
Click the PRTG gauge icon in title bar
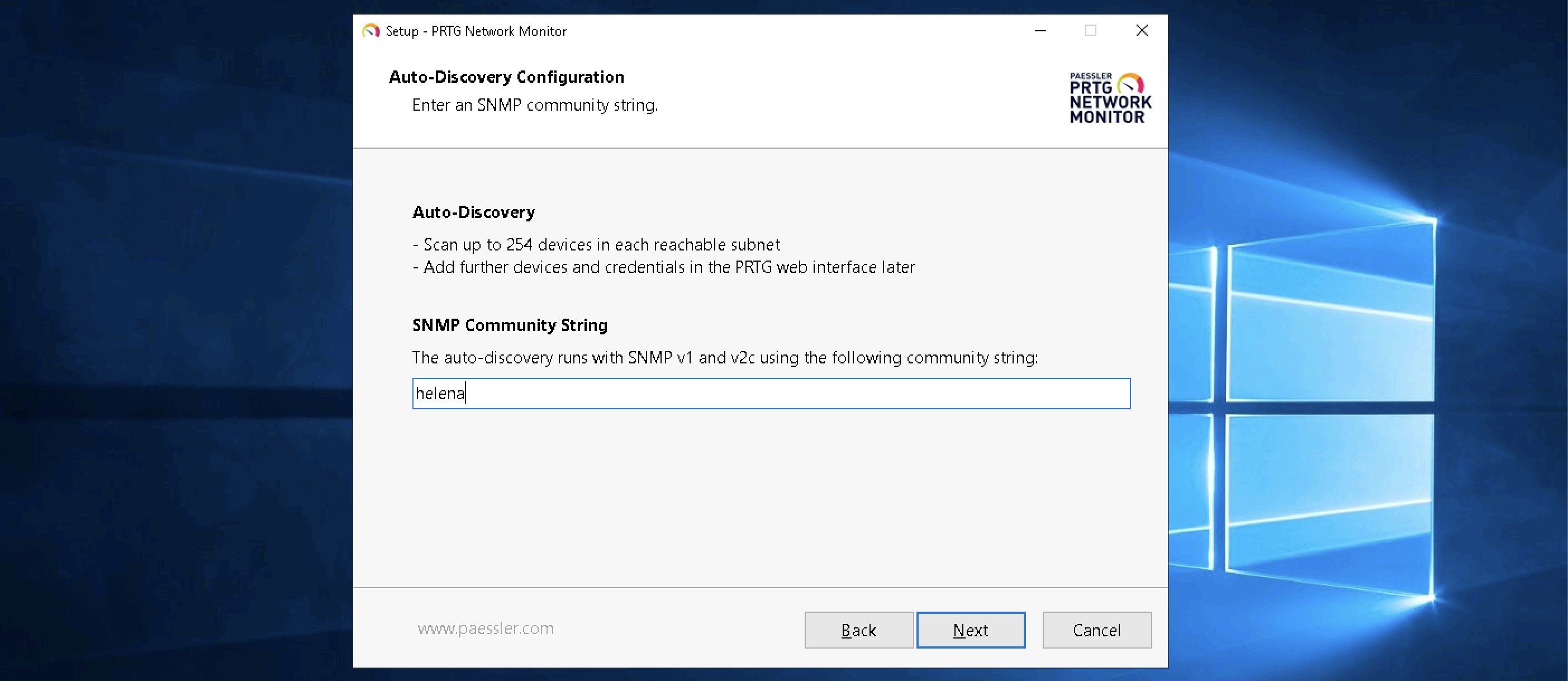[370, 30]
